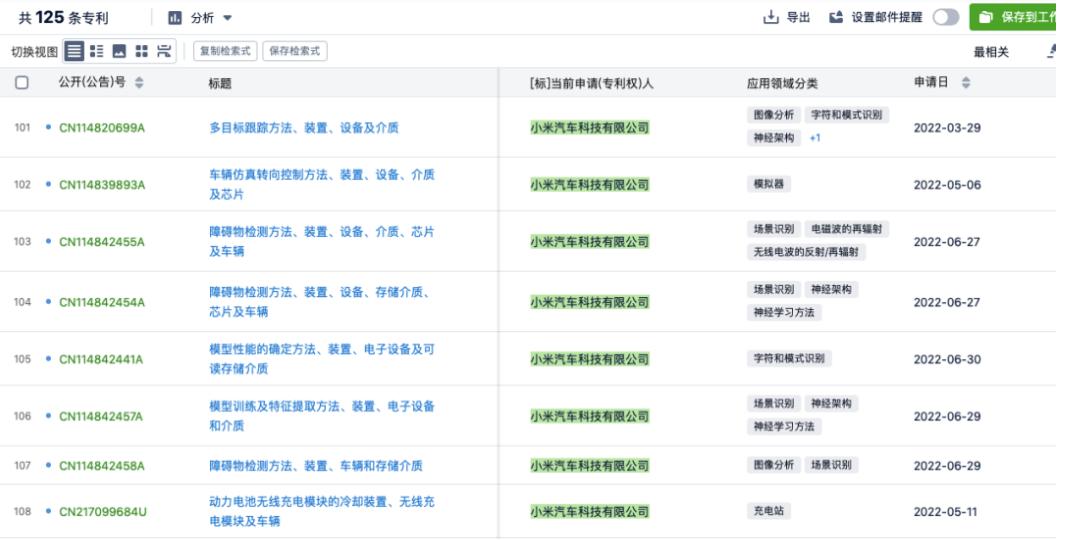Click the 复制检索式 button
1071x540 pixels.
[x=224, y=51]
